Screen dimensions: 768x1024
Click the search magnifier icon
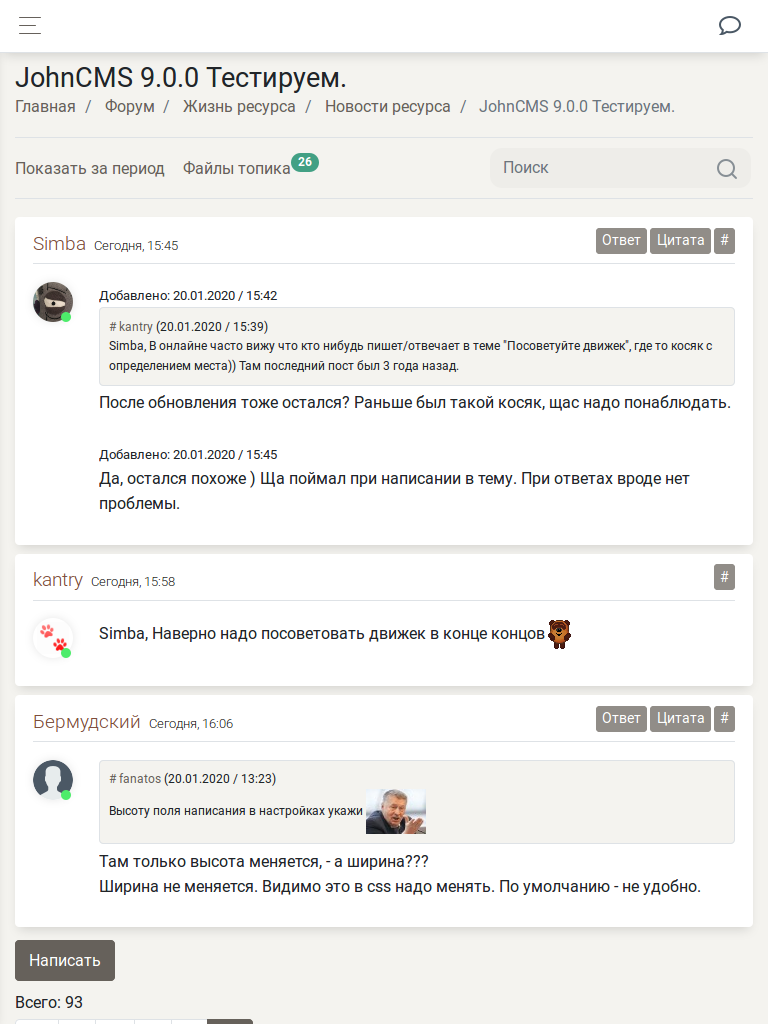(727, 169)
